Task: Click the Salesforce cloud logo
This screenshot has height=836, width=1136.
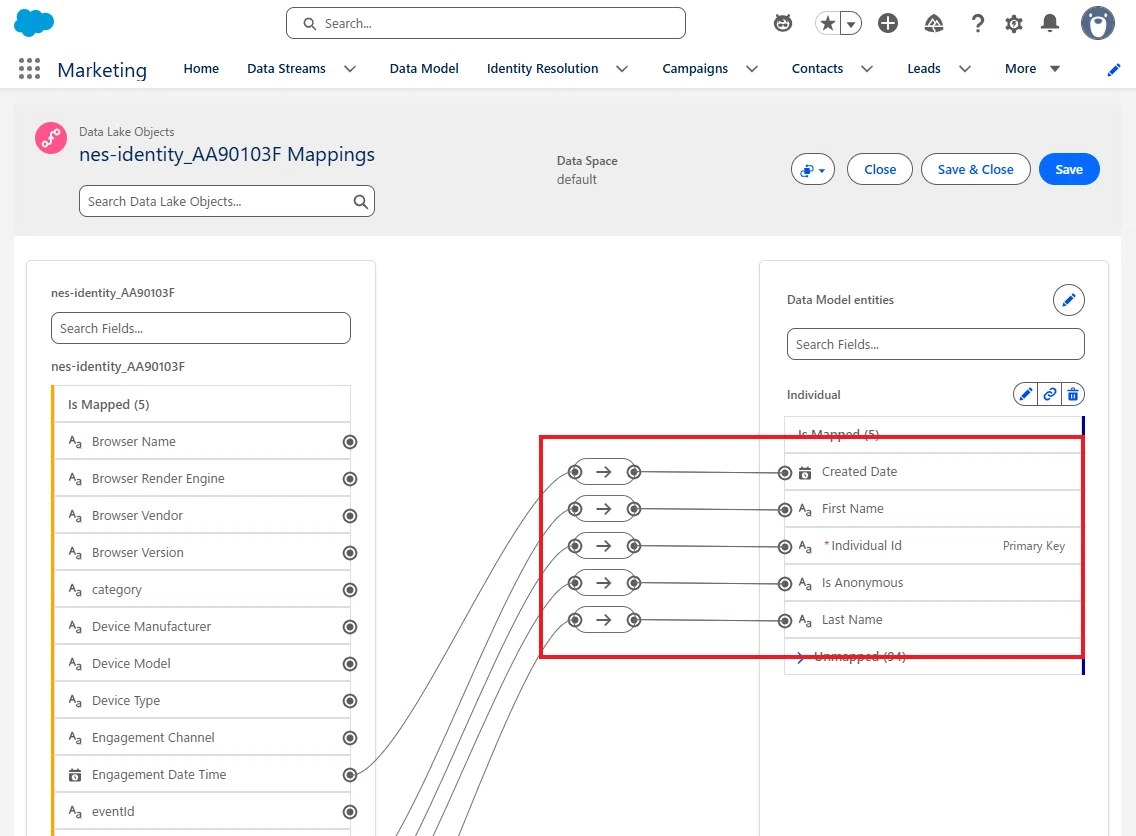Action: pos(34,23)
